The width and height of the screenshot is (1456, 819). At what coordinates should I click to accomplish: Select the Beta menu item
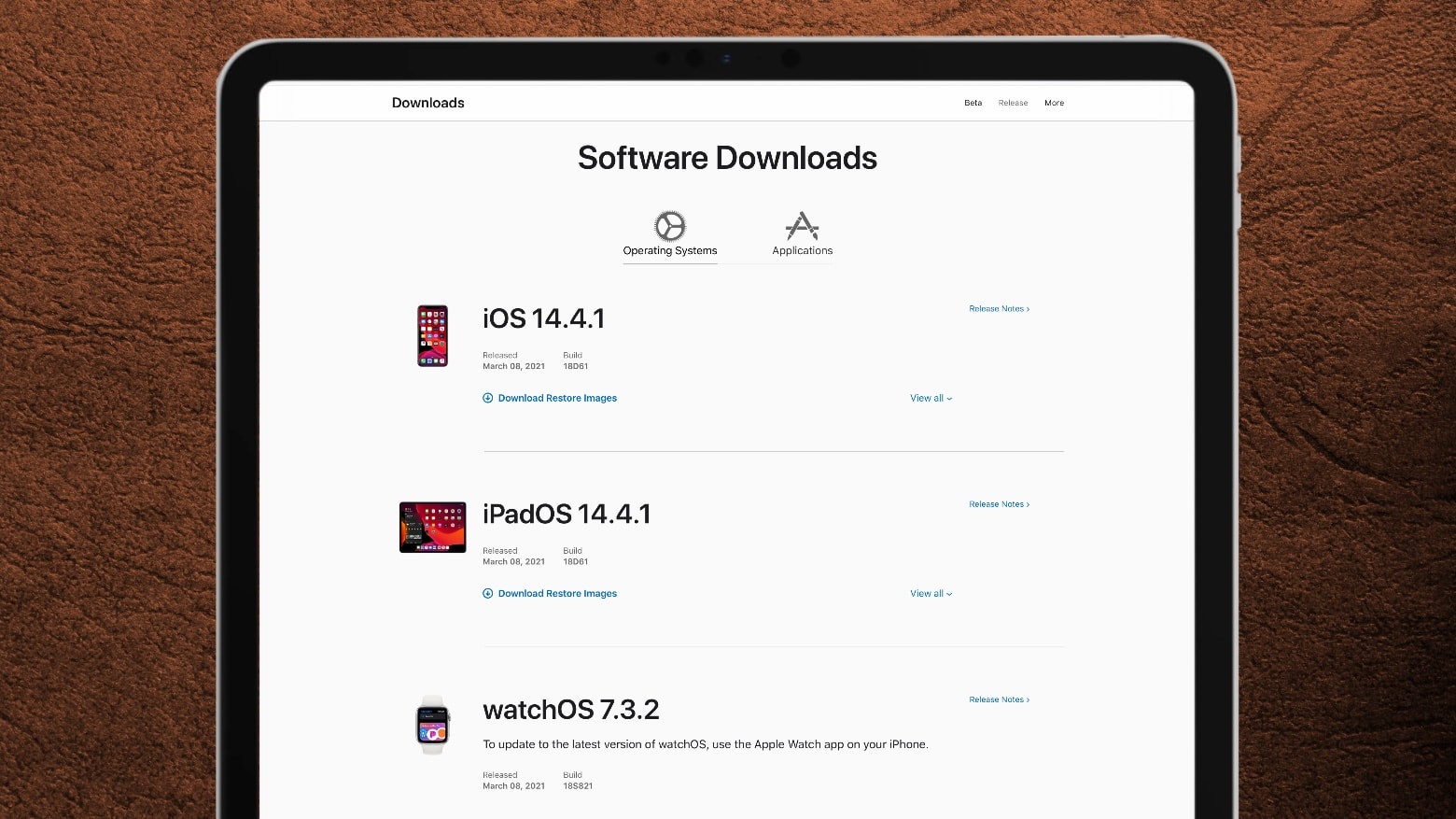coord(973,103)
